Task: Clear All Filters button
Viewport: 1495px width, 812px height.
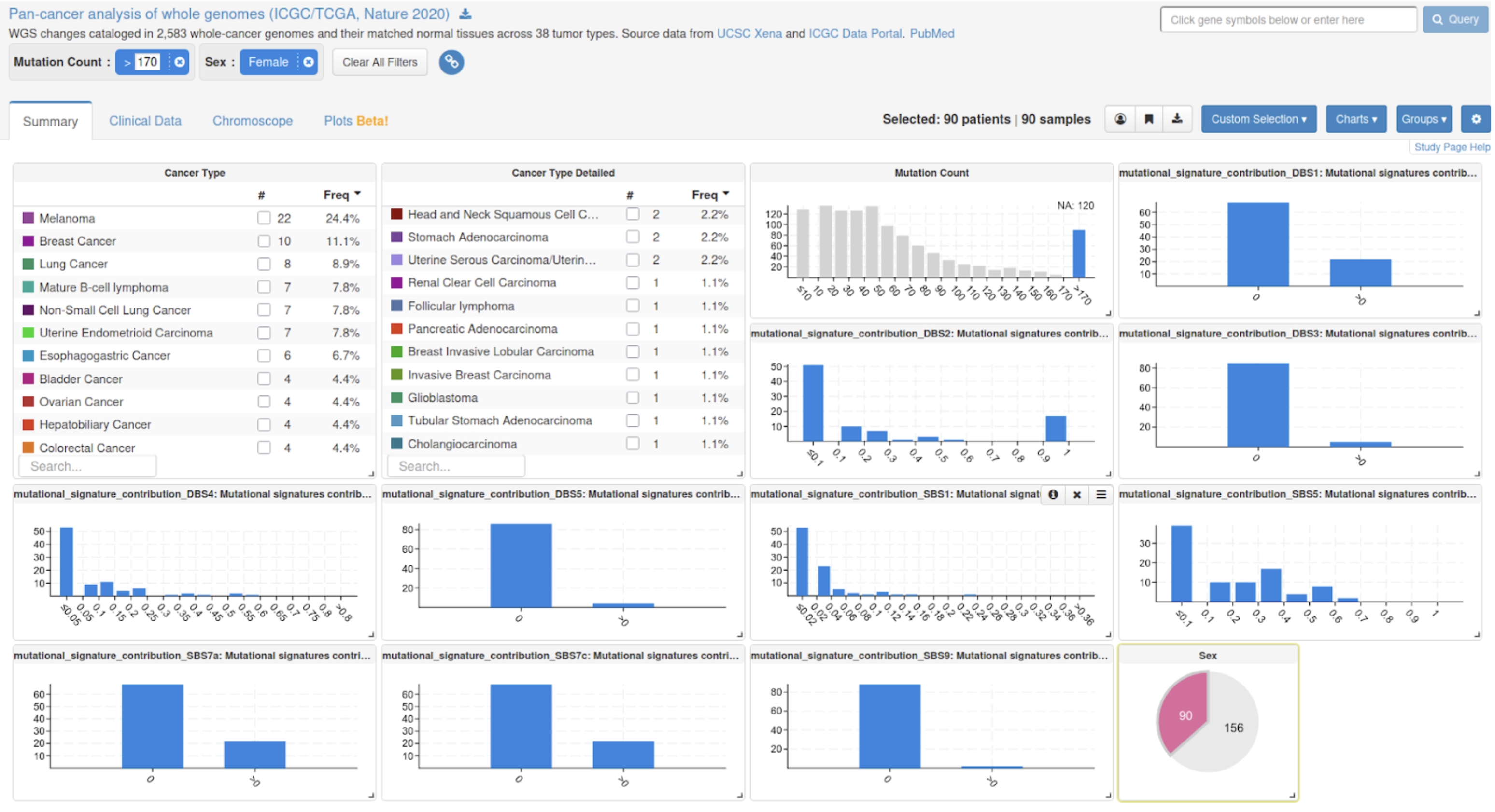Action: tap(380, 62)
